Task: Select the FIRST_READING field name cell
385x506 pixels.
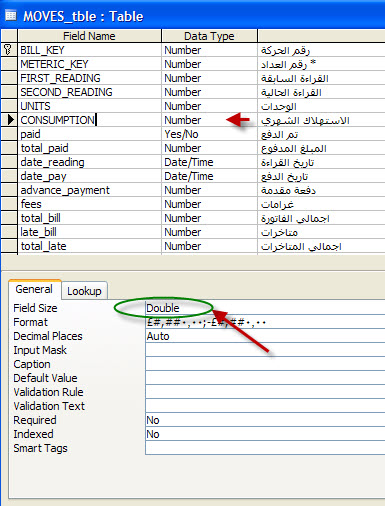Action: 90,78
